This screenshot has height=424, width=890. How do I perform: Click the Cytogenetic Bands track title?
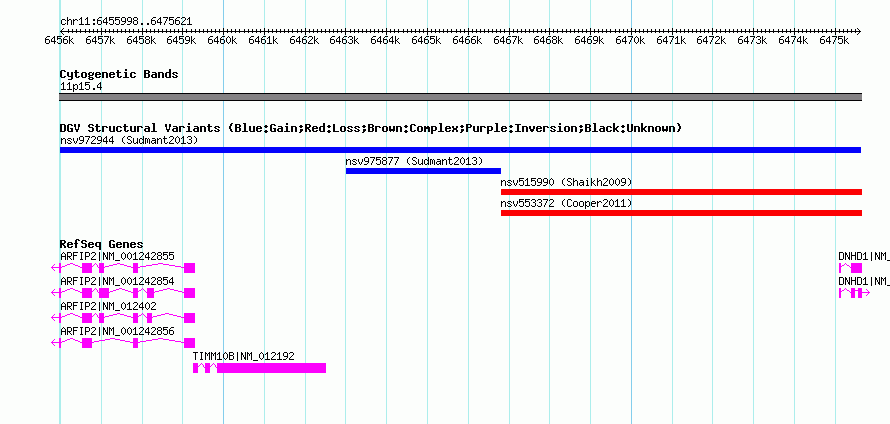[119, 74]
